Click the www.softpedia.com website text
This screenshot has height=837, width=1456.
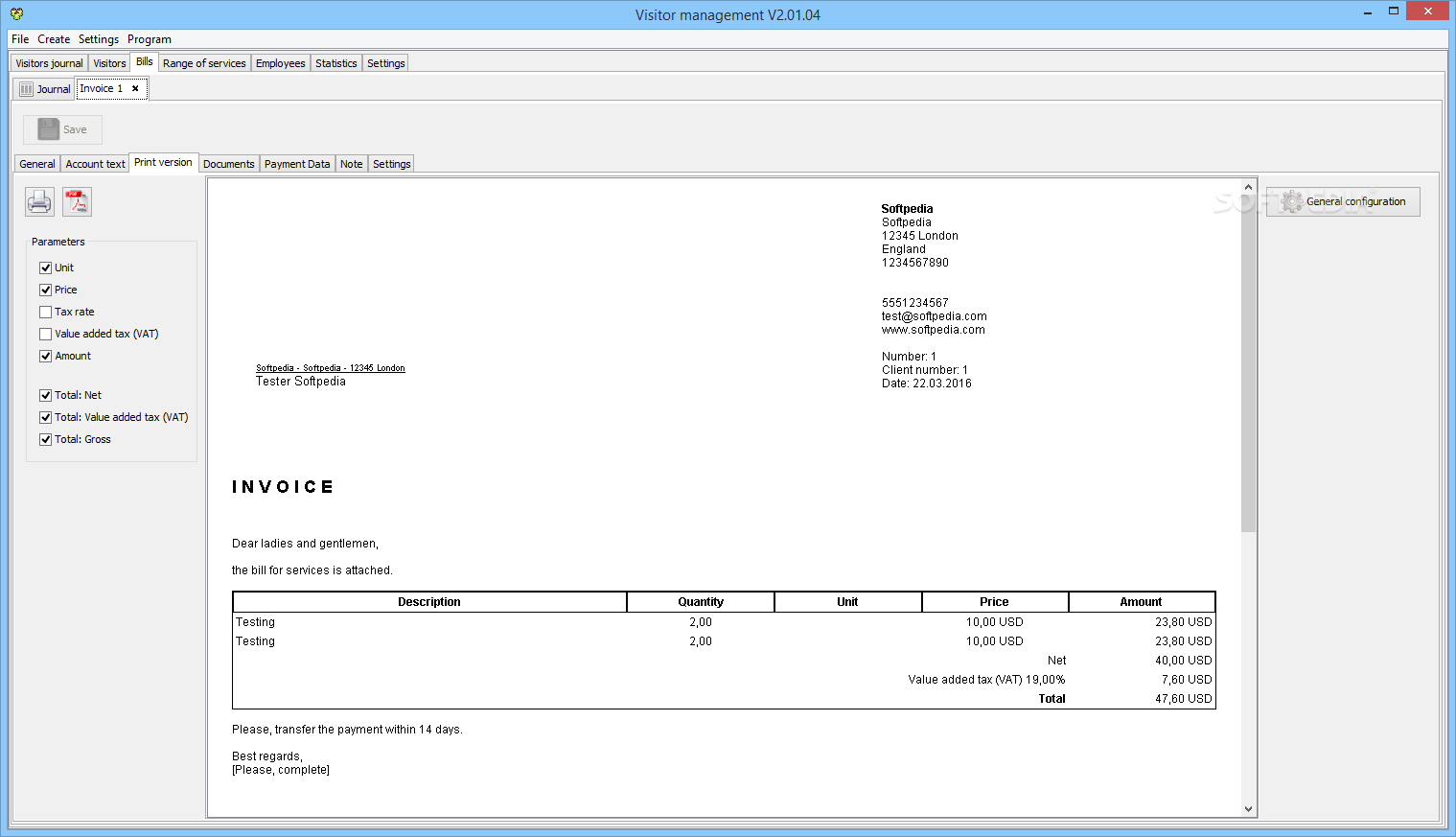tap(934, 330)
